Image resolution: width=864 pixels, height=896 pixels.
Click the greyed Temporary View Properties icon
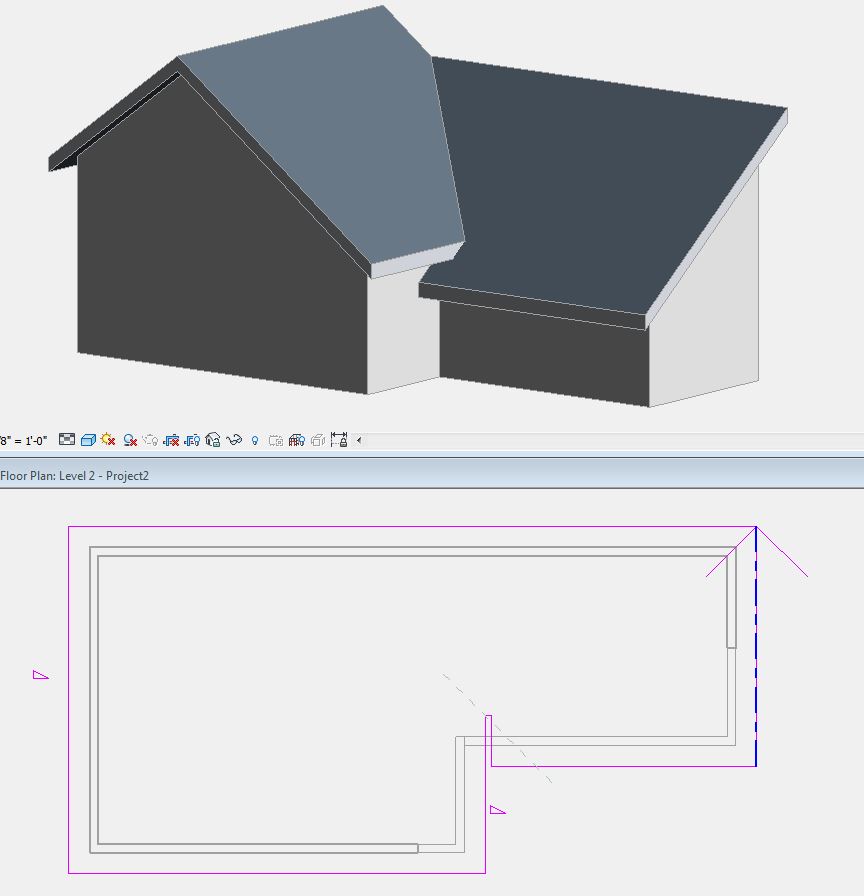(276, 441)
